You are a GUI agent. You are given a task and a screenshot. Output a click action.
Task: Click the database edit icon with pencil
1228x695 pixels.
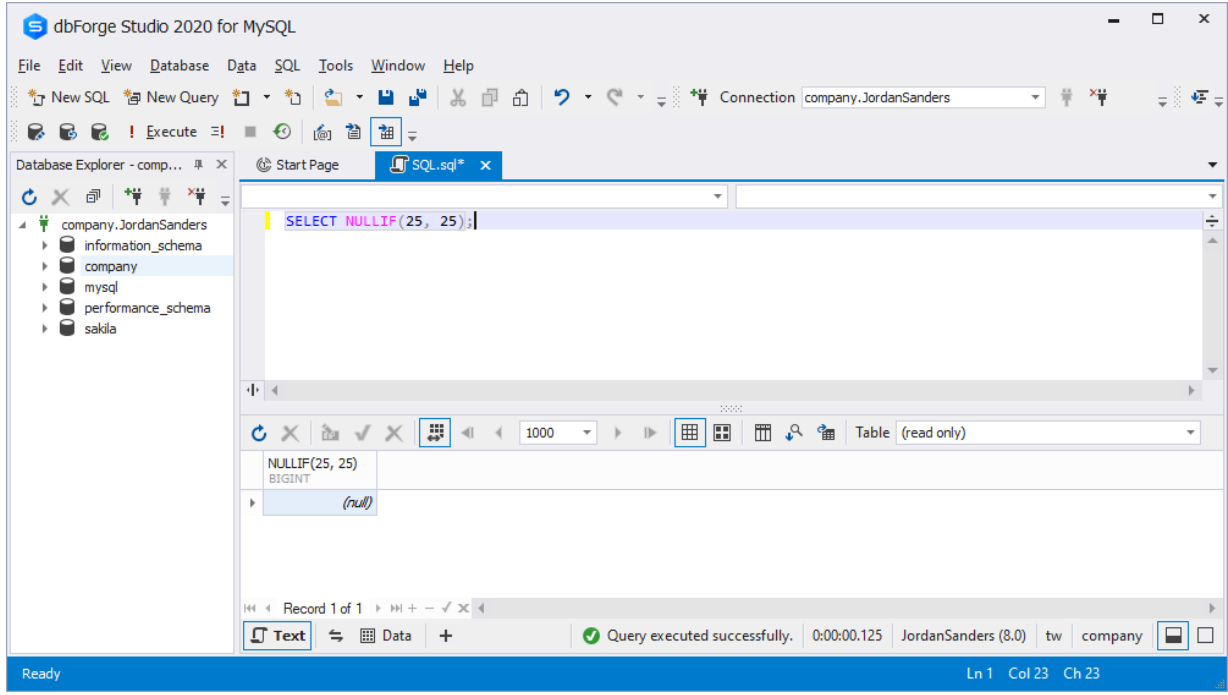tap(36, 131)
